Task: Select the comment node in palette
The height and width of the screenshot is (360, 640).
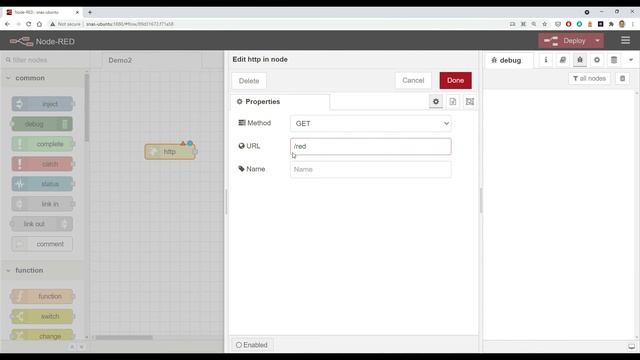Action: point(42,244)
